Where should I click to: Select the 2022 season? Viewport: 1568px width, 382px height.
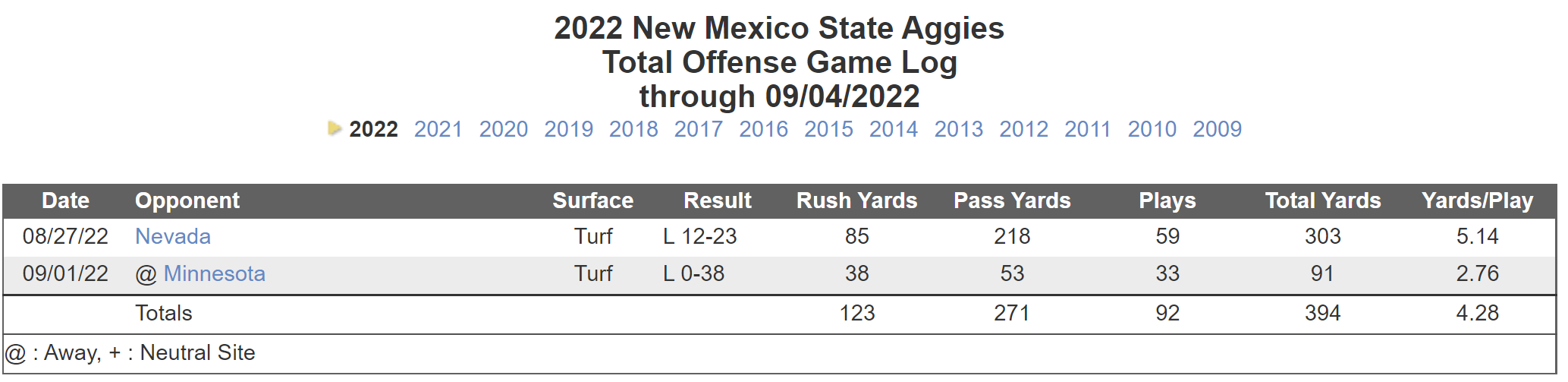(373, 129)
